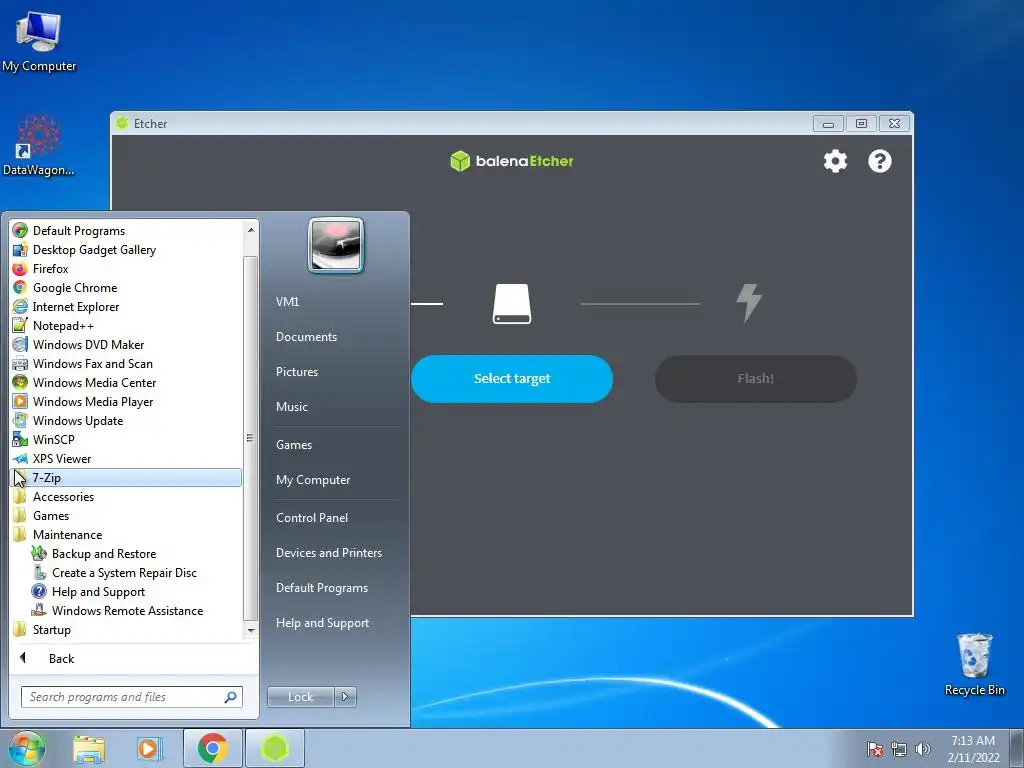Screen dimensions: 1024x768
Task: Collapse the Maintenance folder
Action: click(127, 534)
